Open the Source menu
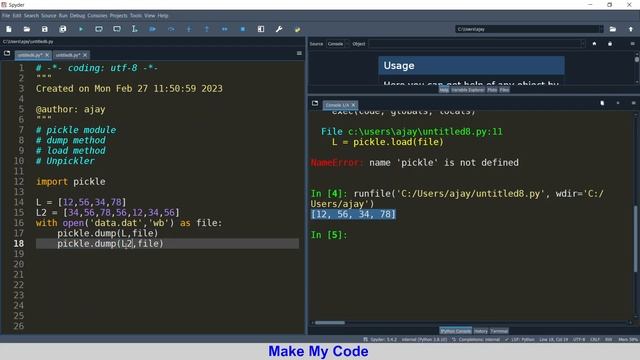The image size is (640, 360). [x=49, y=16]
